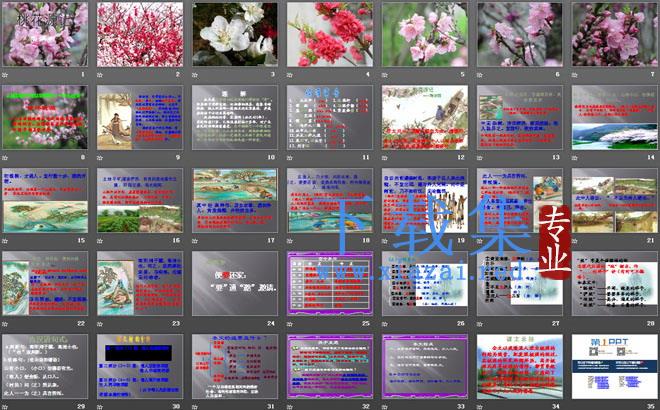
Task: Select slide 6 thumbnail
Action: point(519,35)
